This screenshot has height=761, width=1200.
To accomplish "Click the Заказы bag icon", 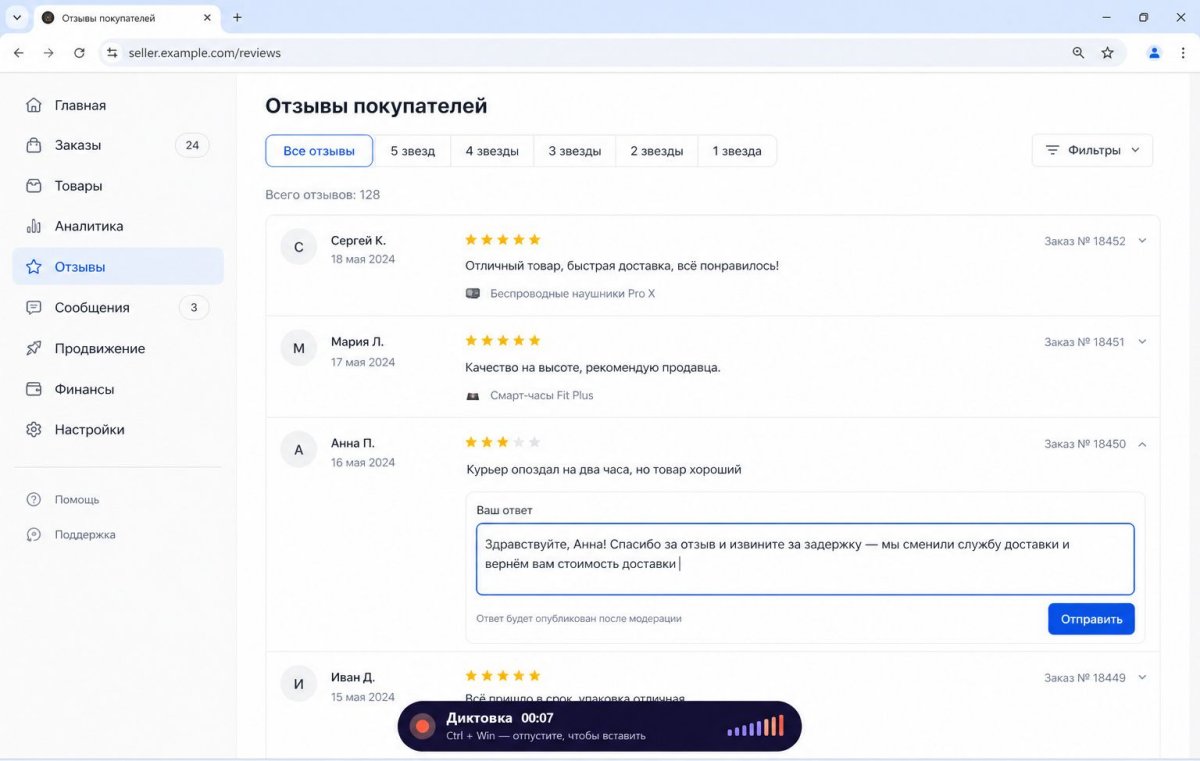I will (34, 145).
